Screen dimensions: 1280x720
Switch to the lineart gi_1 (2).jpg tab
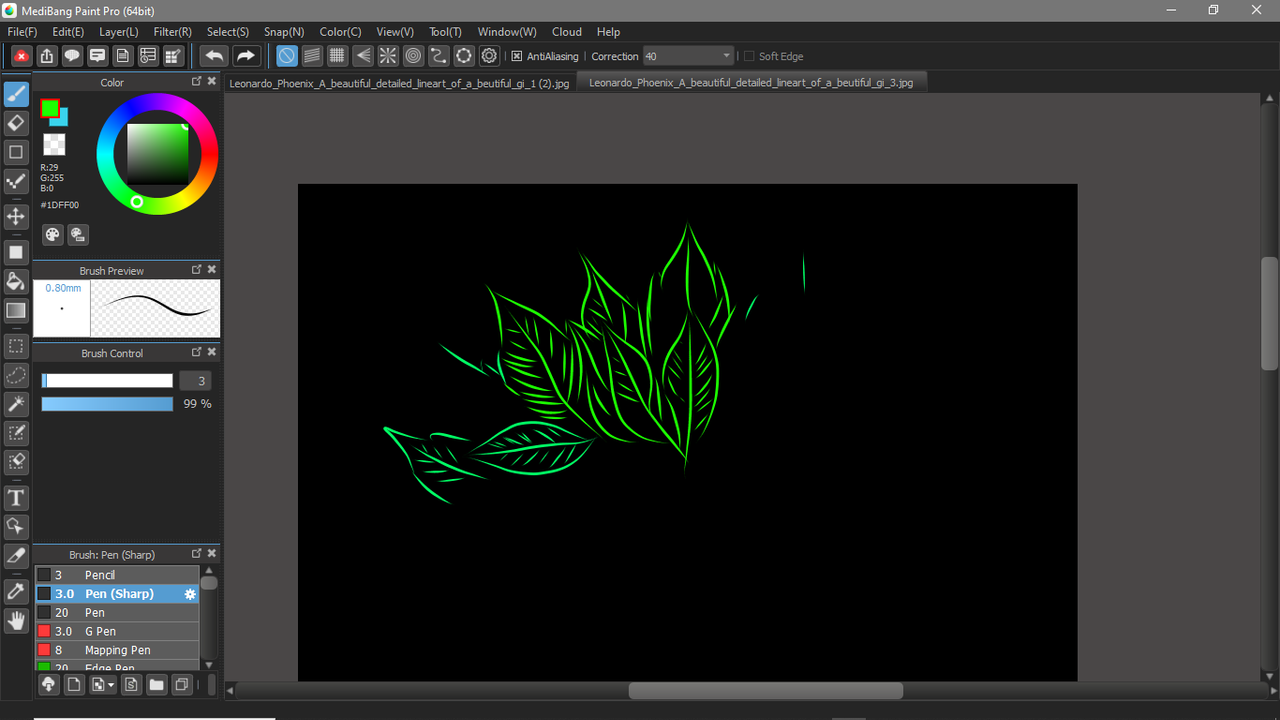tap(400, 83)
